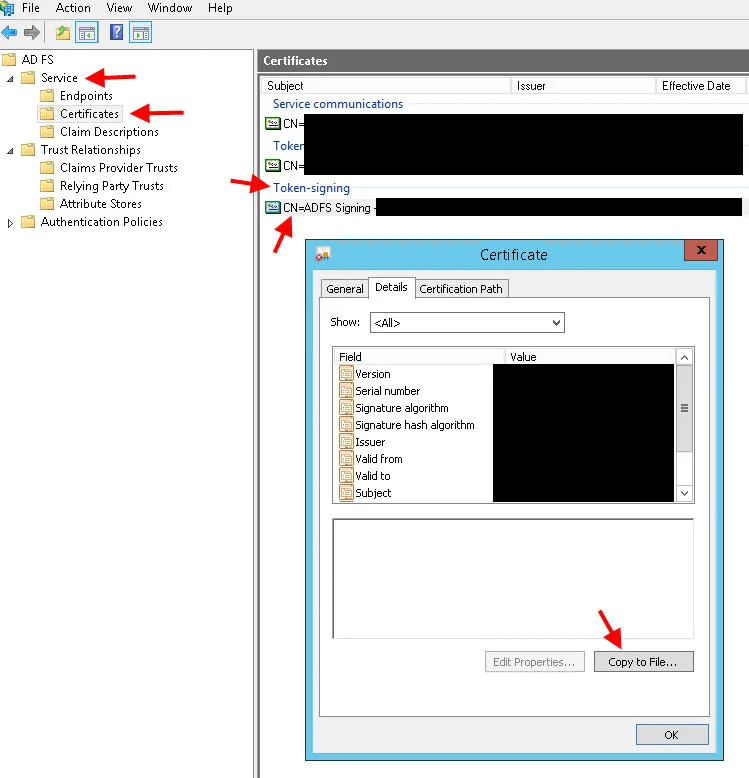
Task: Click the Issuer column header in Certificates
Action: (x=583, y=85)
